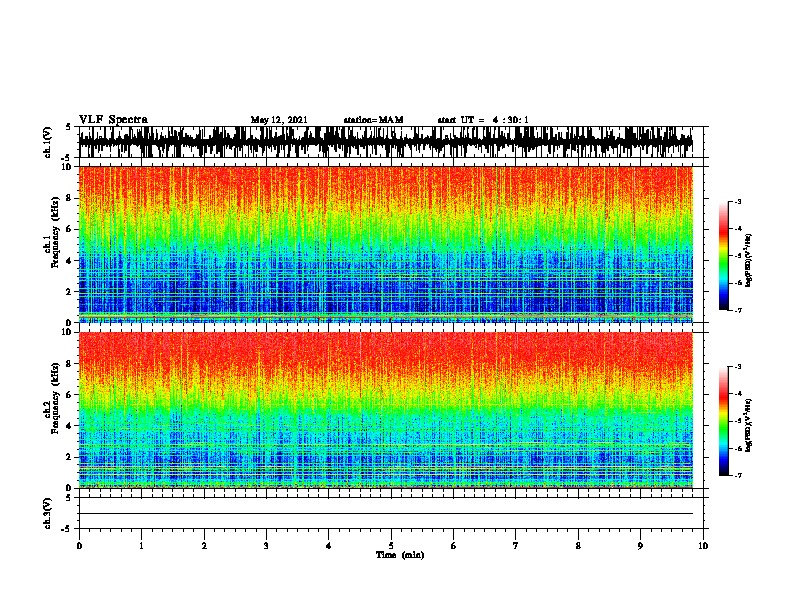
Task: Click the time axis tick label "8"
Action: 578,546
